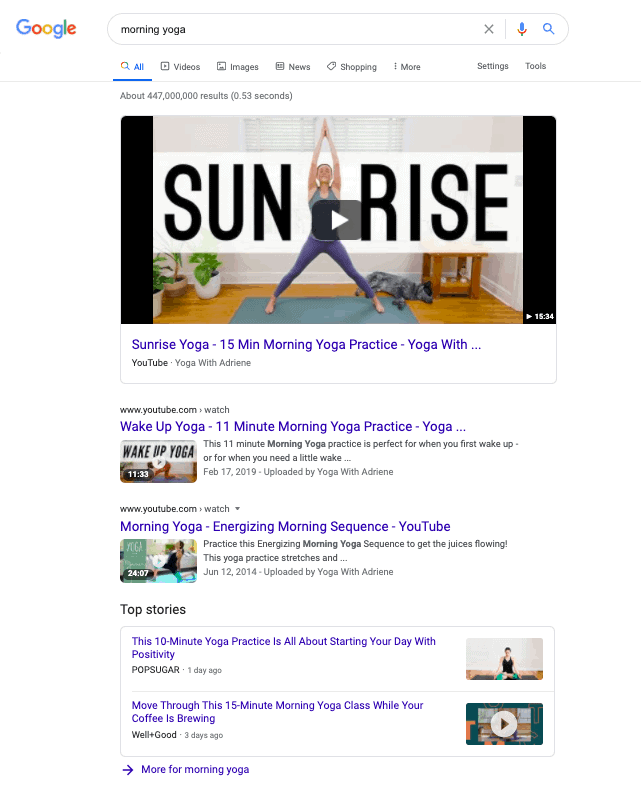Start voice search with microphone icon

click(x=522, y=29)
